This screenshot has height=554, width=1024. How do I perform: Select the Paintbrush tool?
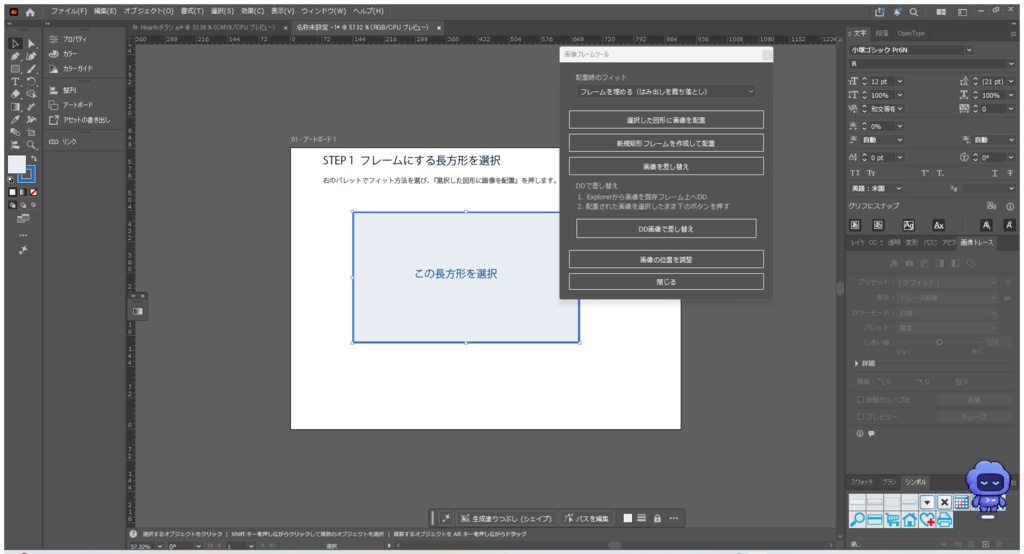[x=31, y=69]
